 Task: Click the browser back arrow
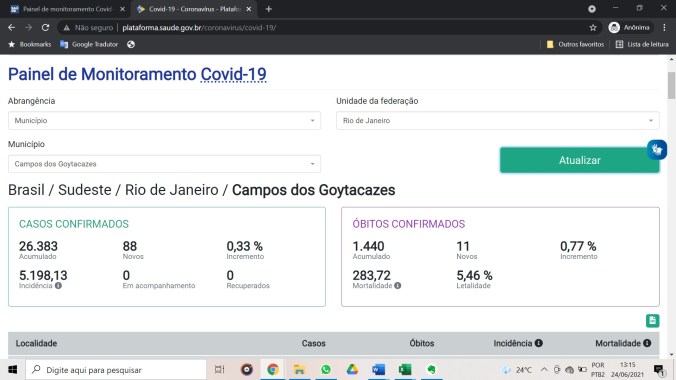[x=12, y=28]
